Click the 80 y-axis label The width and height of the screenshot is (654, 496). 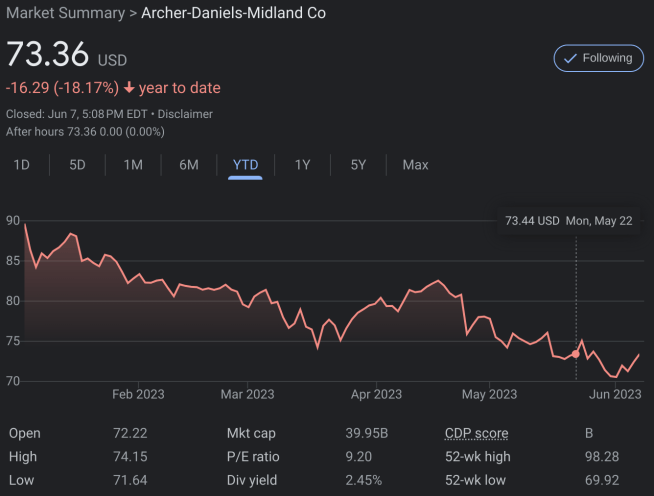13,301
